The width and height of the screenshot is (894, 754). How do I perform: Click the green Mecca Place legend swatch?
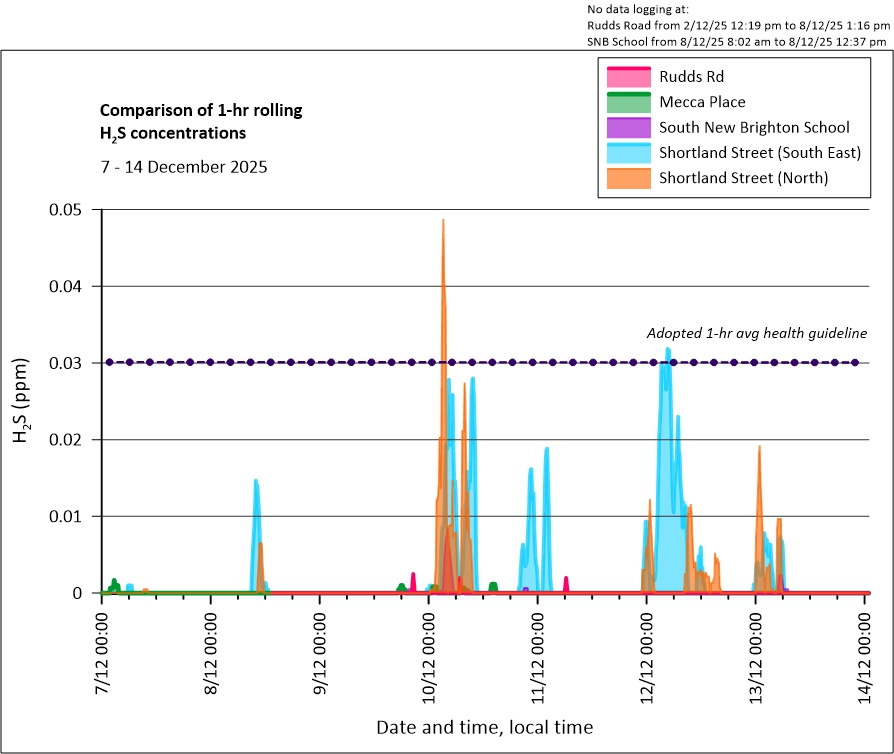coord(628,102)
